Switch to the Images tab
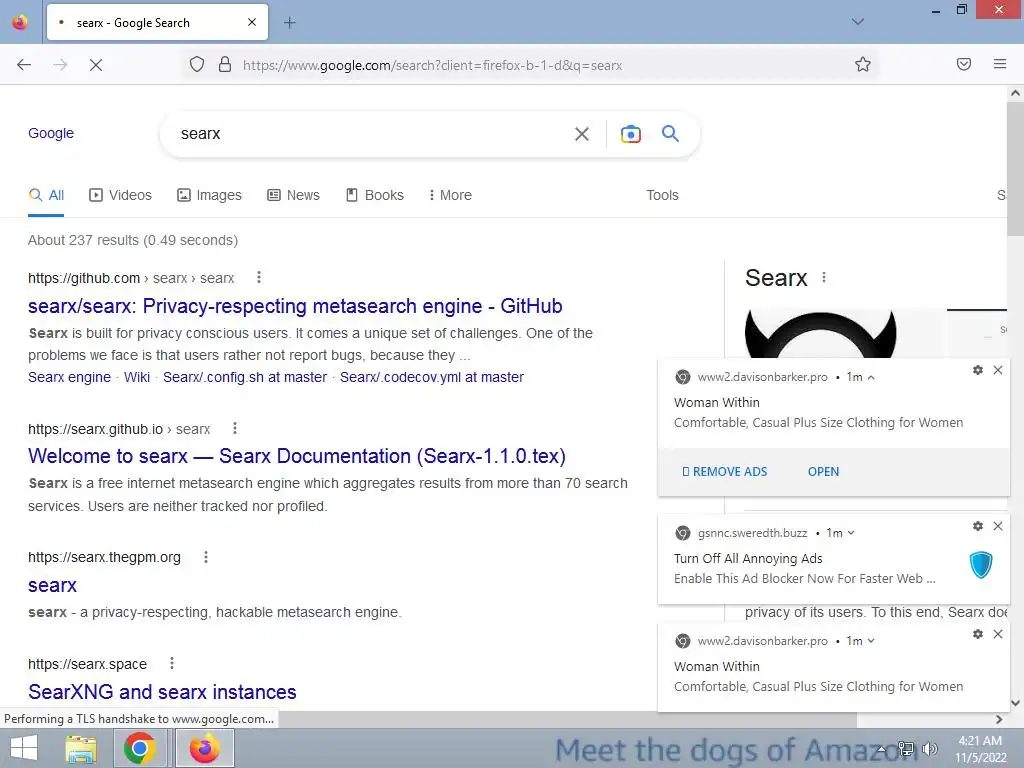This screenshot has height=768, width=1024. coord(210,195)
